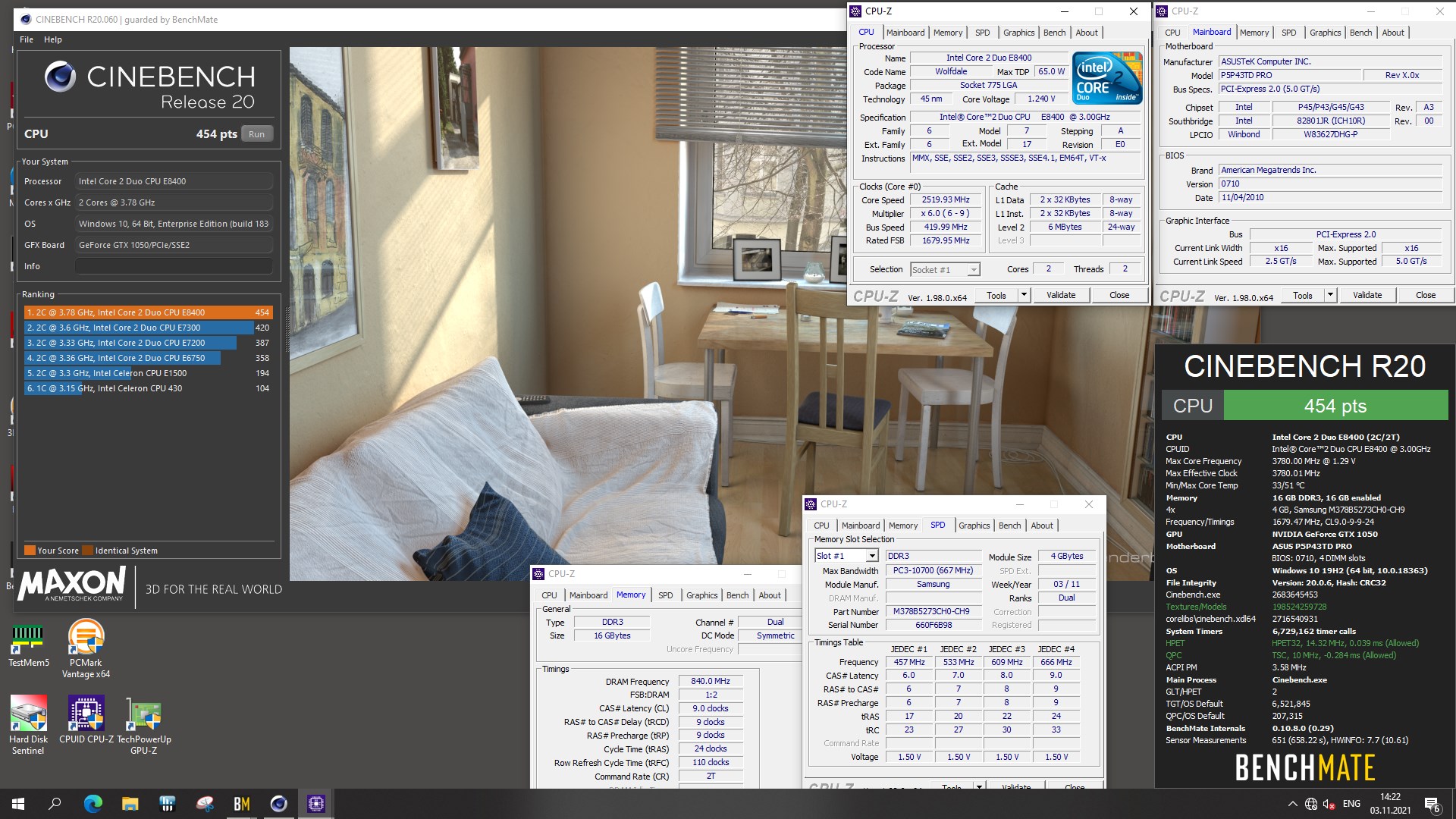Open TestMem5 desktop shortcut
Image resolution: width=1456 pixels, height=819 pixels.
coord(28,645)
